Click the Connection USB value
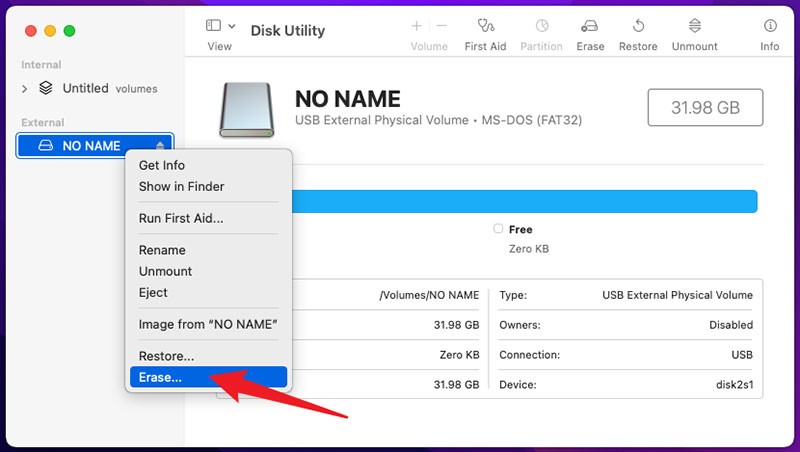The image size is (800, 452). (742, 355)
